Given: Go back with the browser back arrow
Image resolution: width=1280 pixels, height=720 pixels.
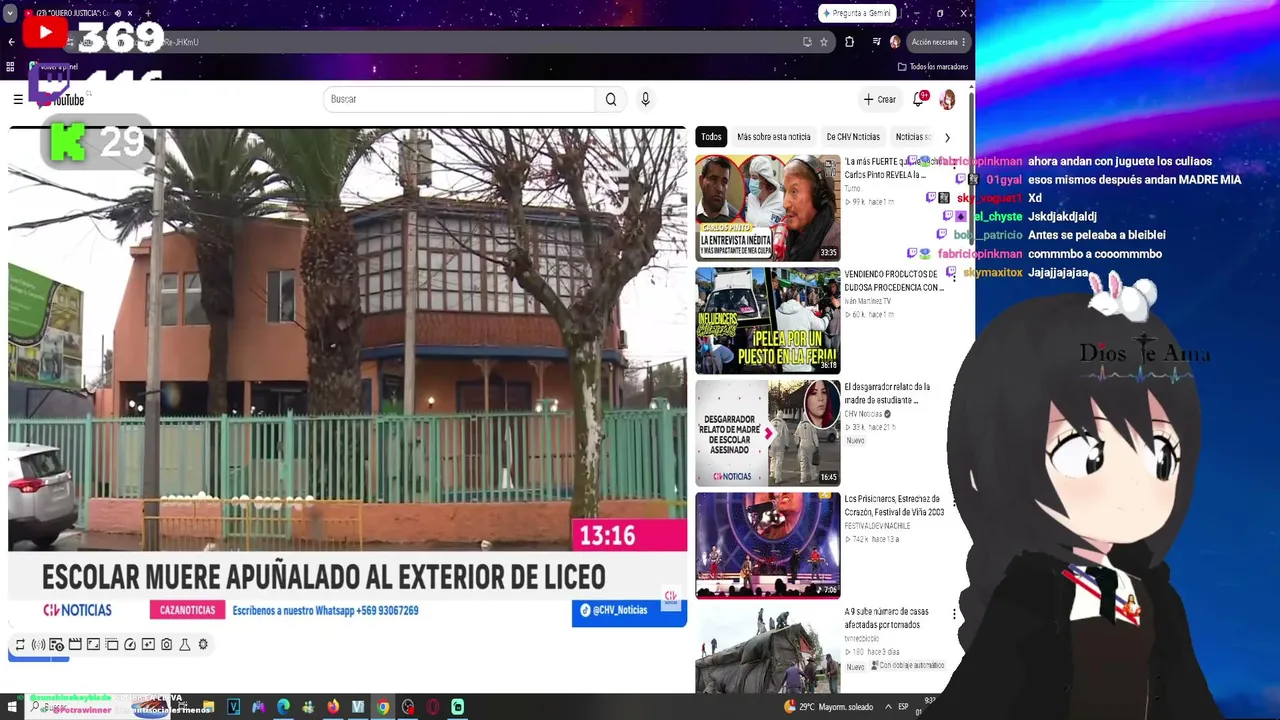Looking at the screenshot, I should click(11, 42).
